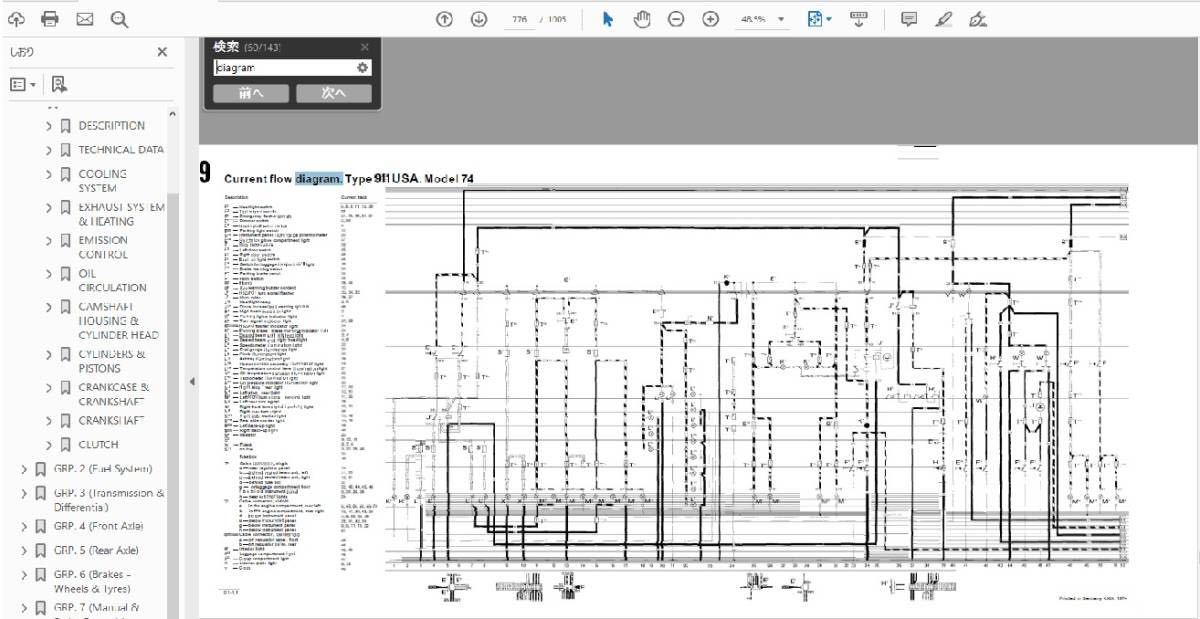This screenshot has height=619, width=1200.
Task: Click the search text field containing diagram
Action: [x=284, y=68]
